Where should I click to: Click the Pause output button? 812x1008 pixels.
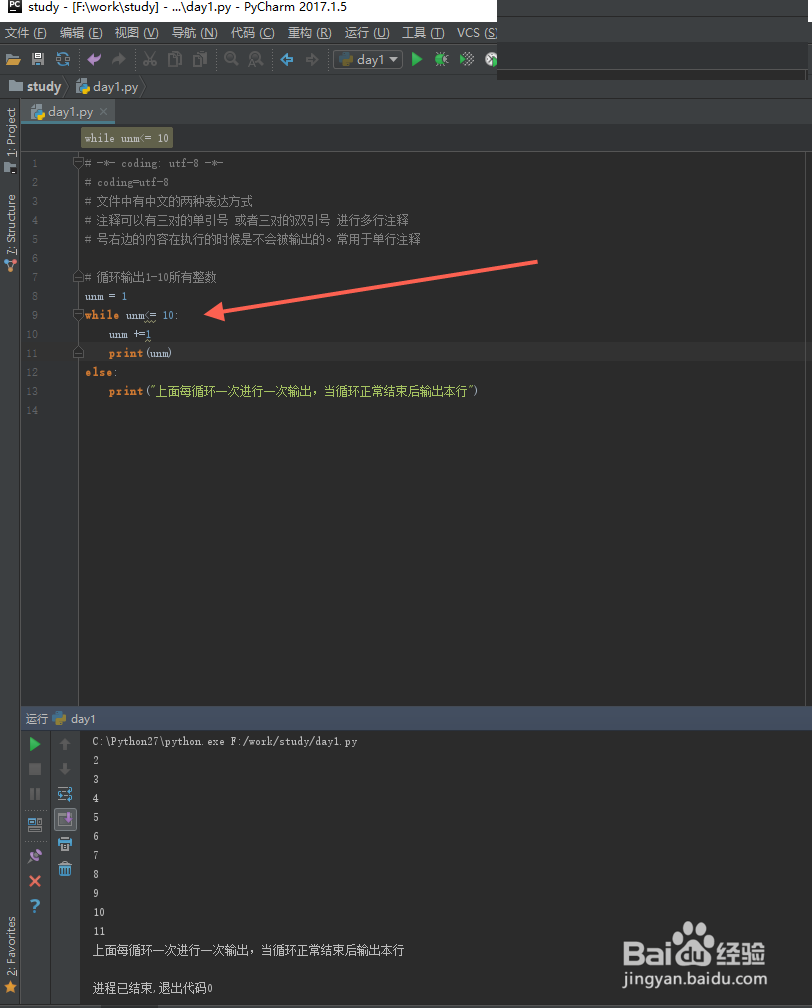[x=35, y=794]
